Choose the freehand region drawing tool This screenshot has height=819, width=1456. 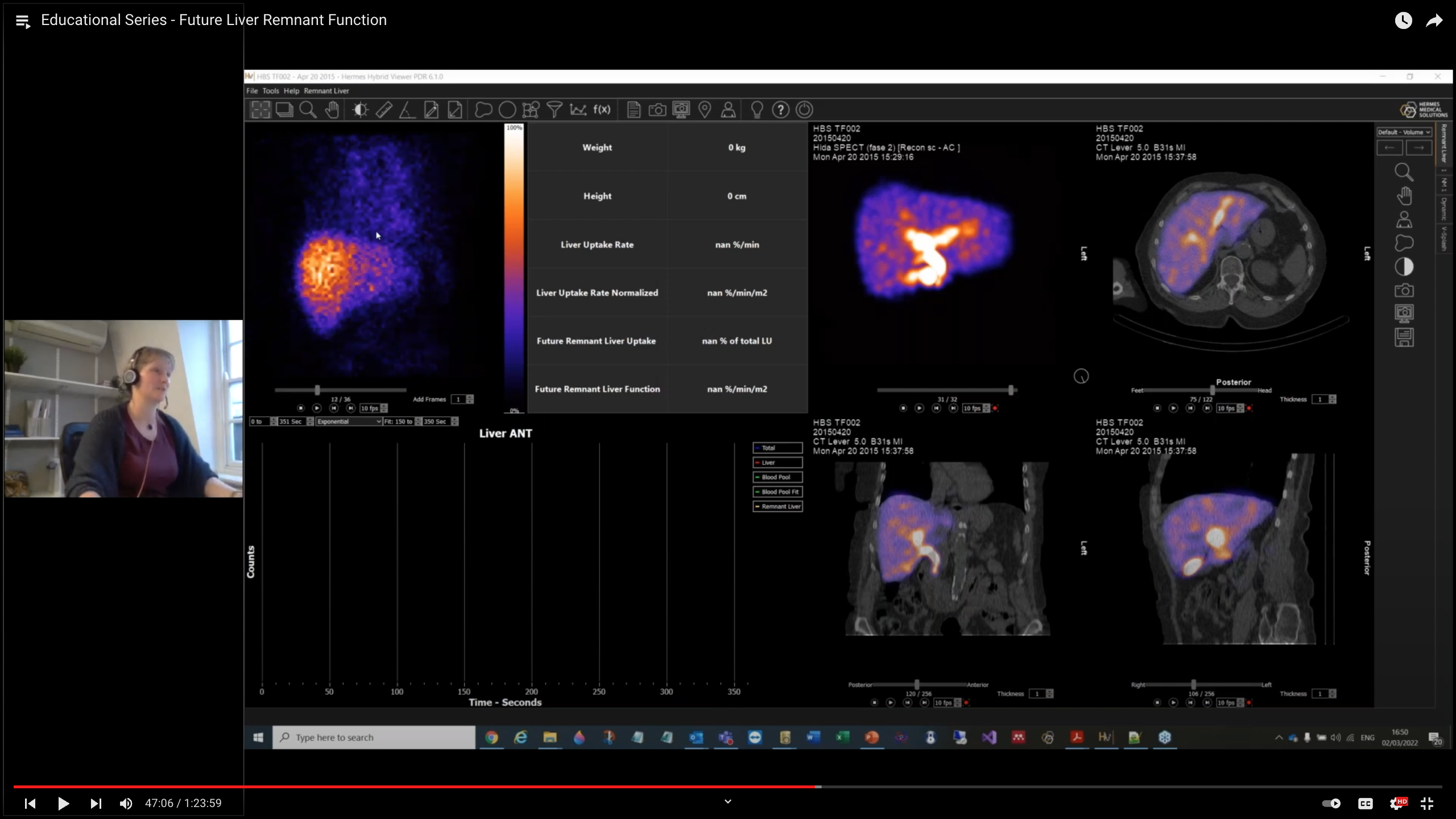click(483, 110)
